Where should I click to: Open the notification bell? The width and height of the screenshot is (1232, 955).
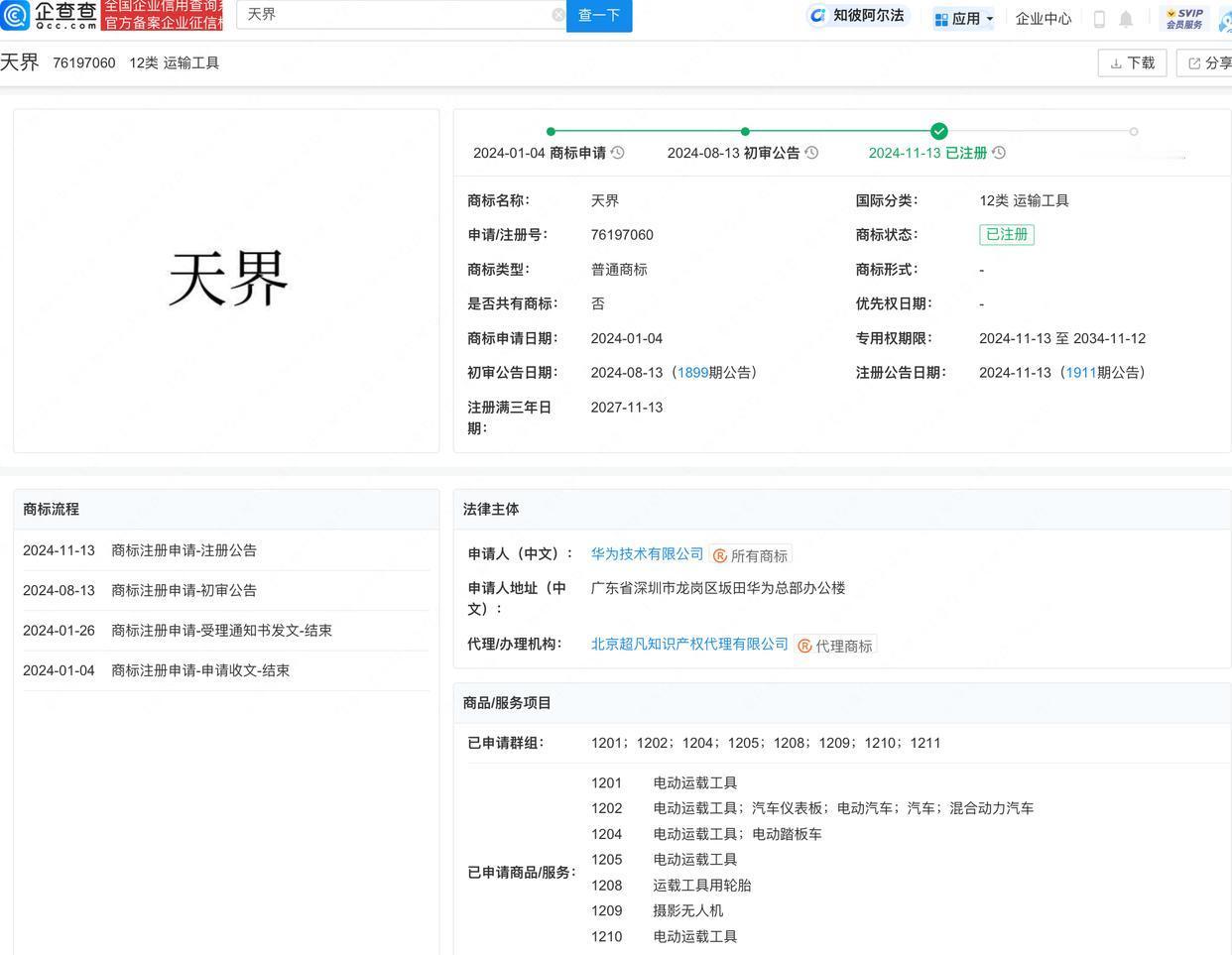[x=1126, y=19]
